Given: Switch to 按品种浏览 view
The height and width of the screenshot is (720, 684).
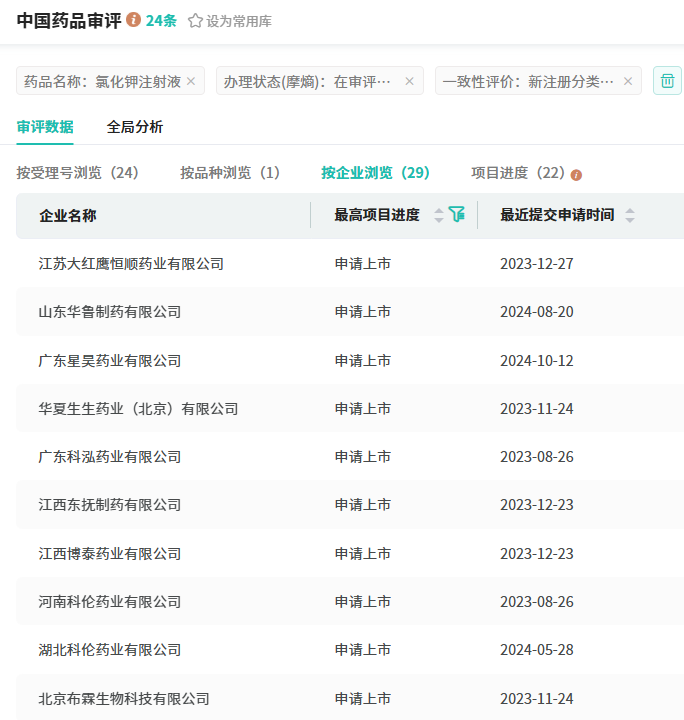Looking at the screenshot, I should click(x=230, y=173).
